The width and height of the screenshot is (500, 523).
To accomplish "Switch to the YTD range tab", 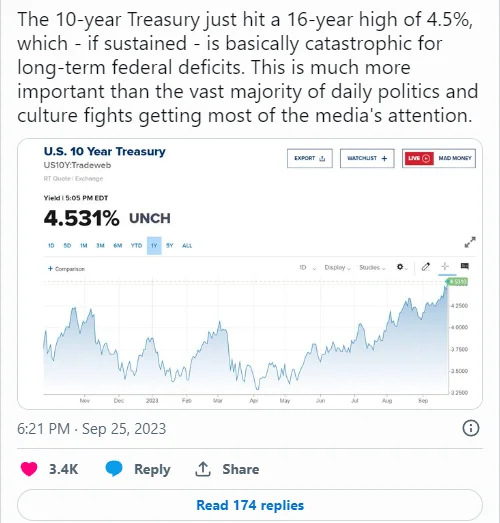I will [x=136, y=245].
